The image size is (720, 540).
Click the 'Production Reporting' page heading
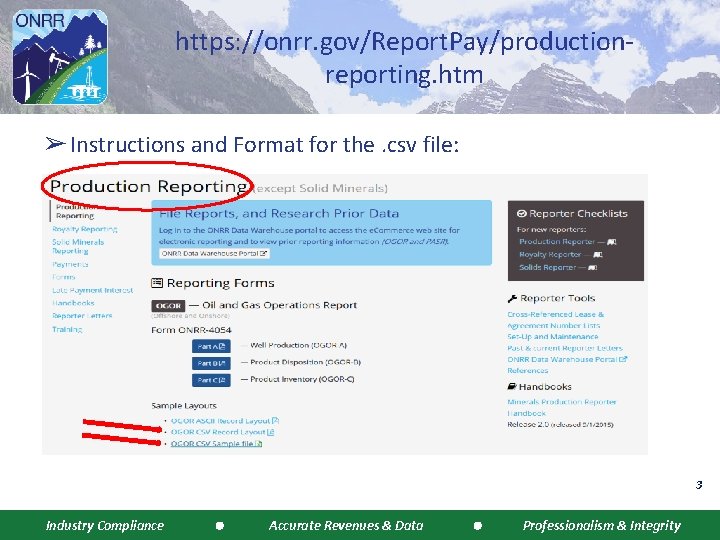point(148,186)
